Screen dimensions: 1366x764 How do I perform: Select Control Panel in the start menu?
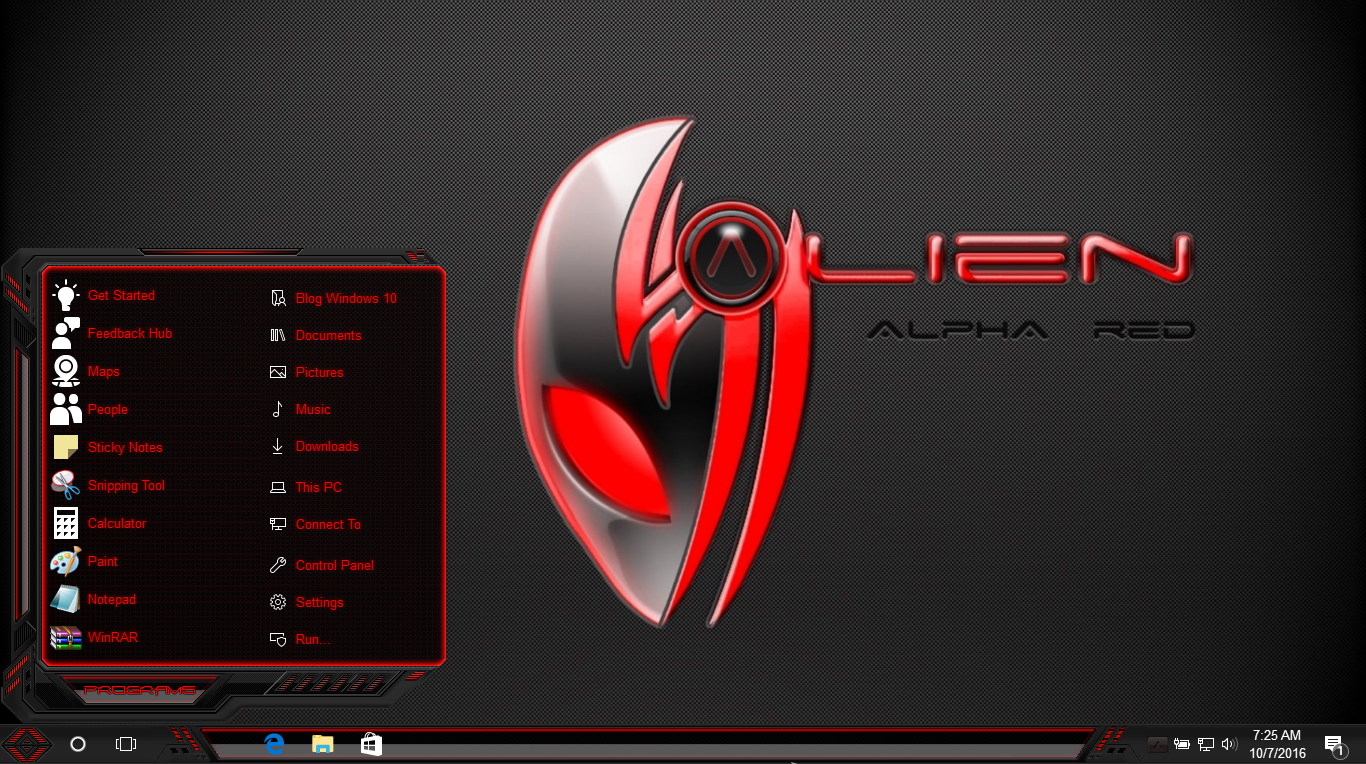pyautogui.click(x=334, y=565)
